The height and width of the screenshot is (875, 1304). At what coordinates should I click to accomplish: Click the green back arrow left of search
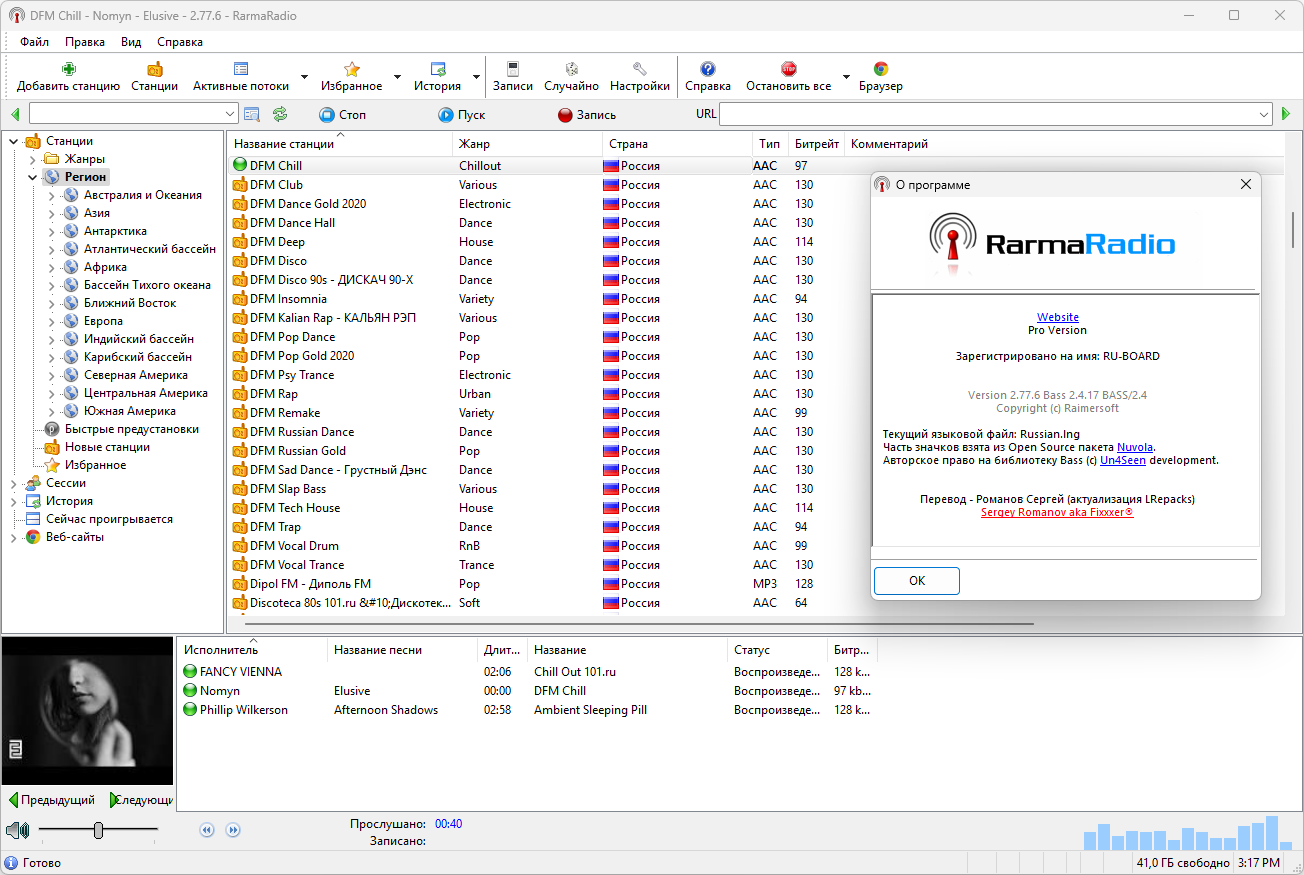(15, 114)
